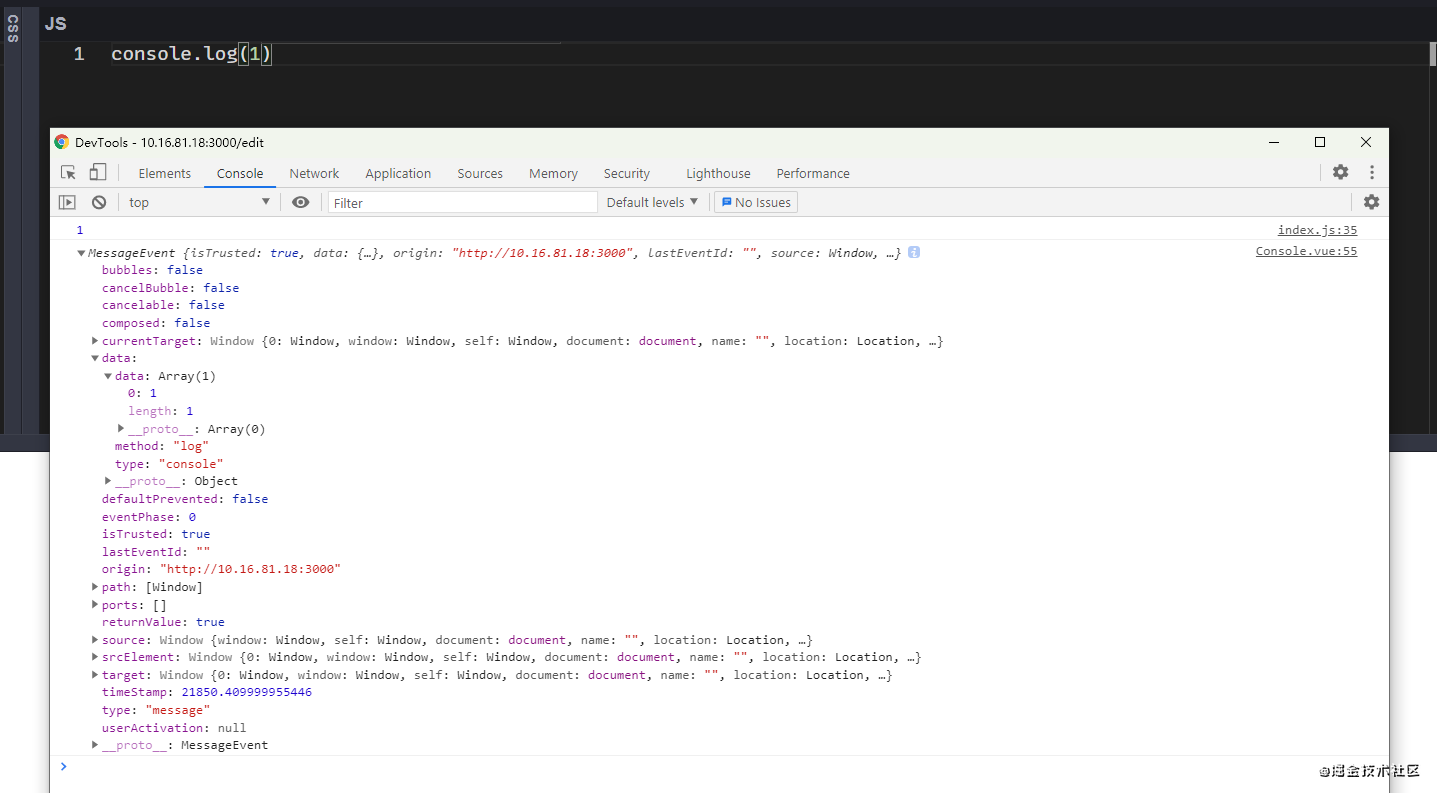Image resolution: width=1437 pixels, height=793 pixels.
Task: Click the composed: false property
Action: tap(156, 323)
